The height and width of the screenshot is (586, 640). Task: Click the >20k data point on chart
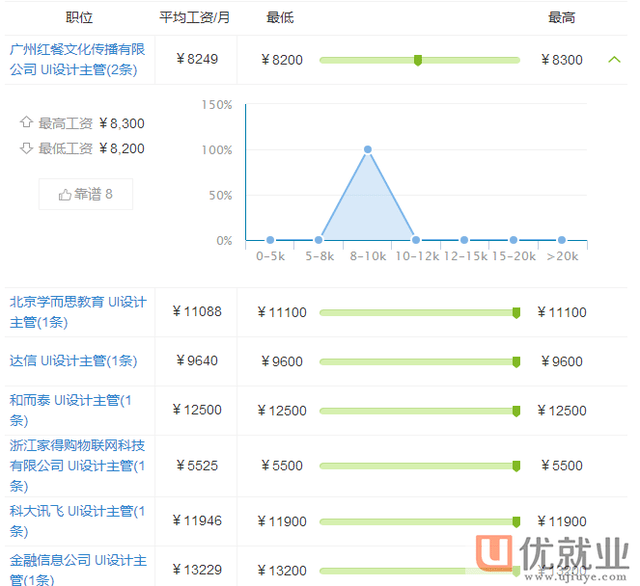click(x=562, y=240)
